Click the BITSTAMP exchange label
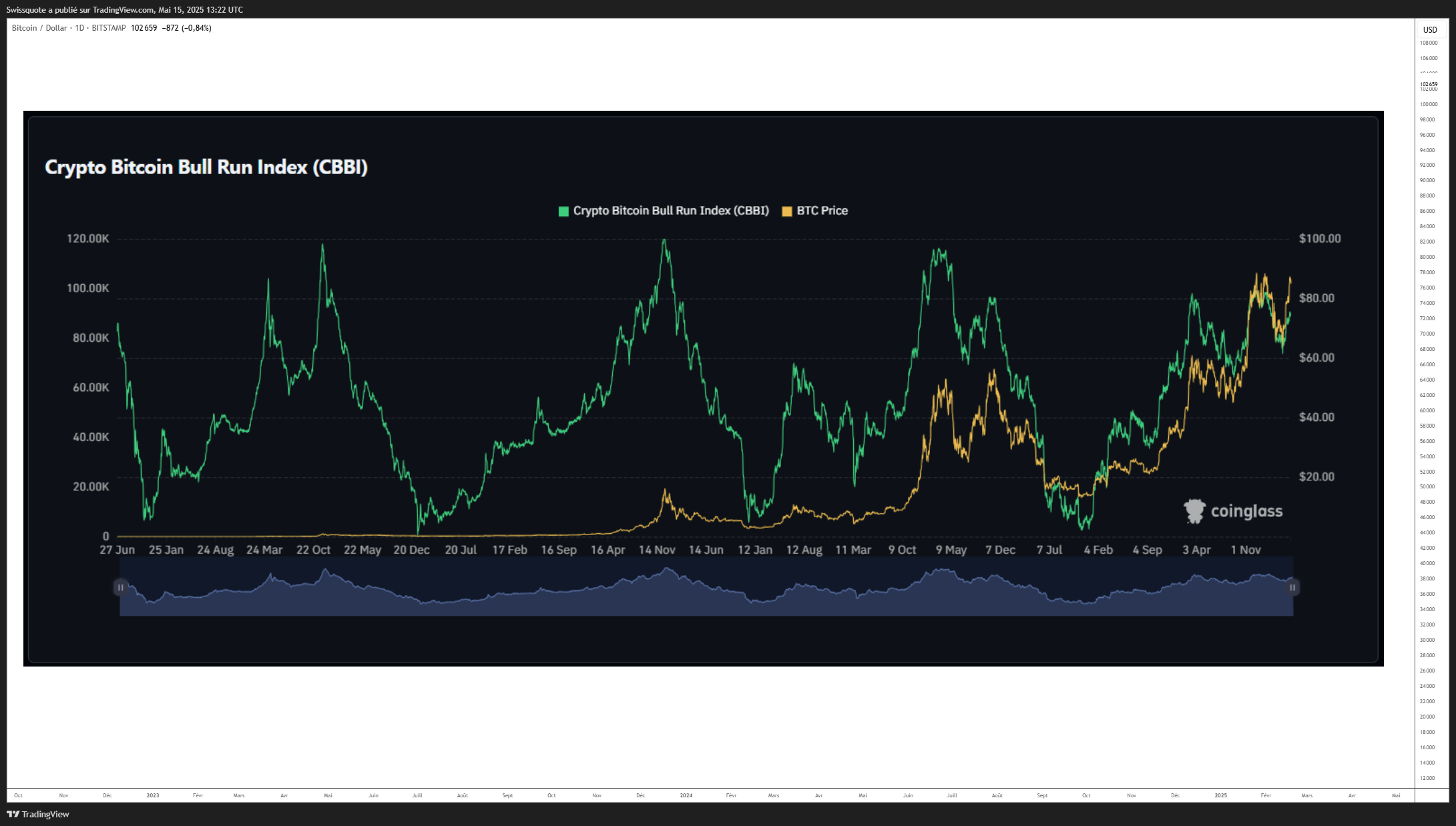Screen dimensions: 1456x826 (x=109, y=28)
